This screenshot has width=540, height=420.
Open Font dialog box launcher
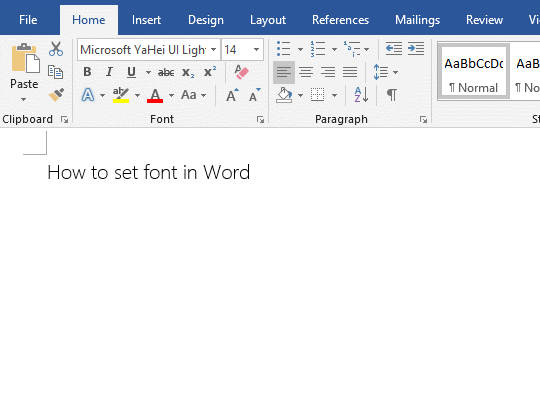click(260, 119)
